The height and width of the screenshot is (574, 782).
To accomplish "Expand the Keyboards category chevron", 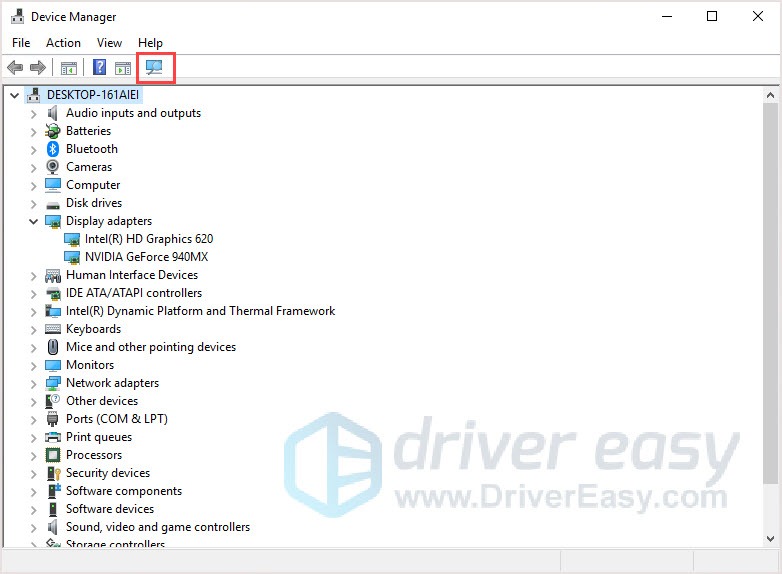I will 33,330.
